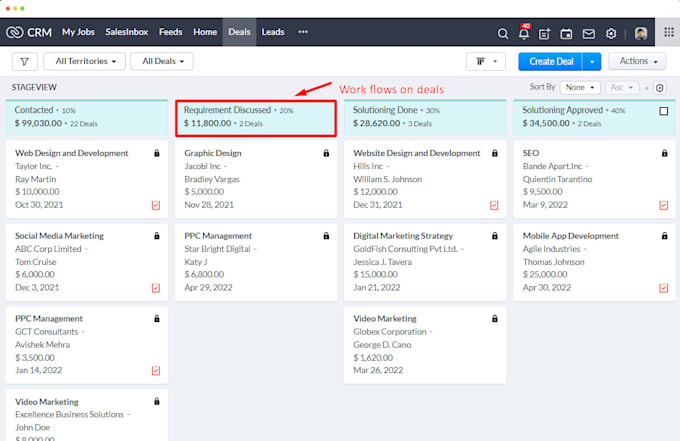Click the CRM logo icon
680x441 pixels.
(x=14, y=33)
